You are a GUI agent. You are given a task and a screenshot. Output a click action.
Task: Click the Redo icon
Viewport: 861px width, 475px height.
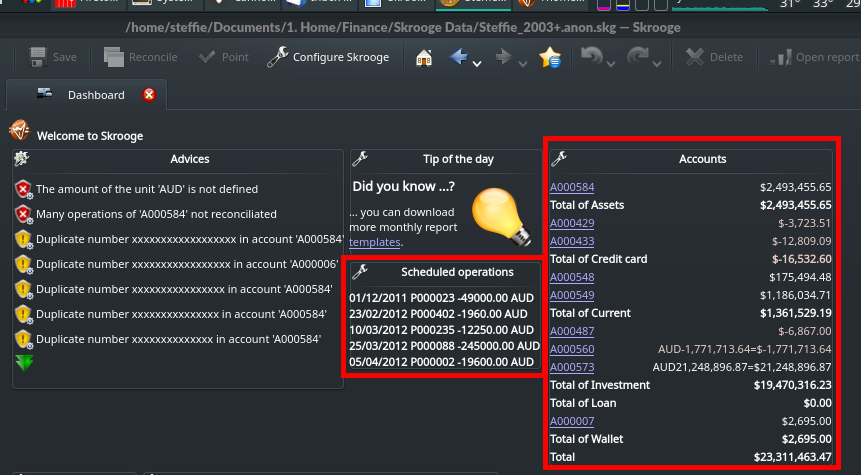pyautogui.click(x=638, y=57)
